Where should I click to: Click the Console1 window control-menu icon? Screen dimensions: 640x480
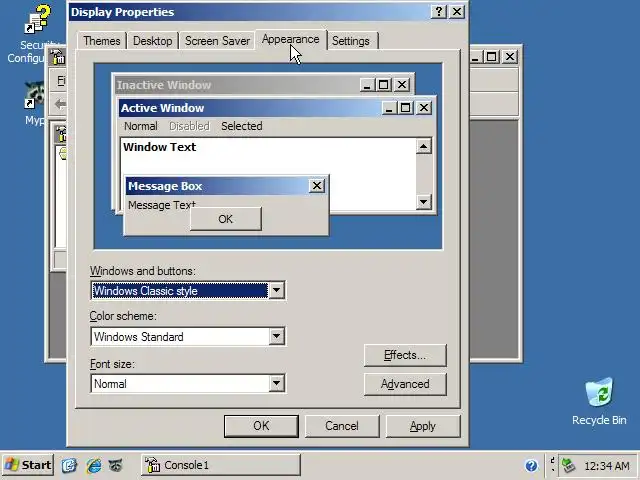(58, 57)
